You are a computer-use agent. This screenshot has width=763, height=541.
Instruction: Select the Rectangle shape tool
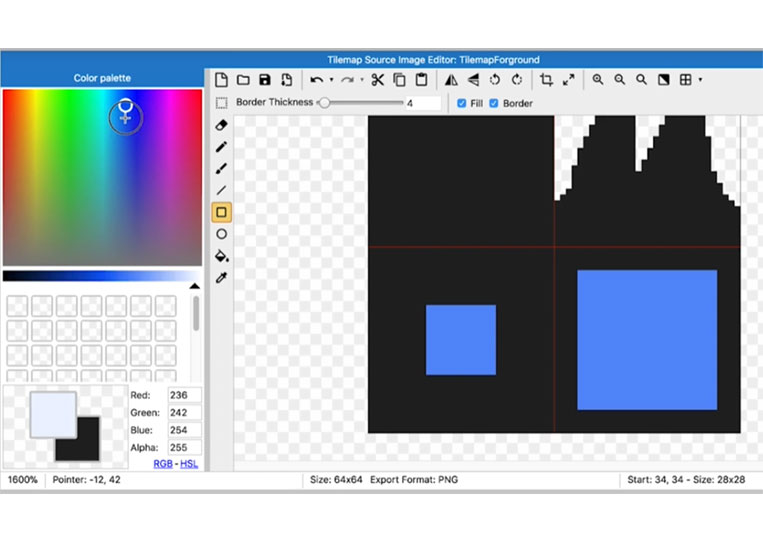tap(221, 213)
